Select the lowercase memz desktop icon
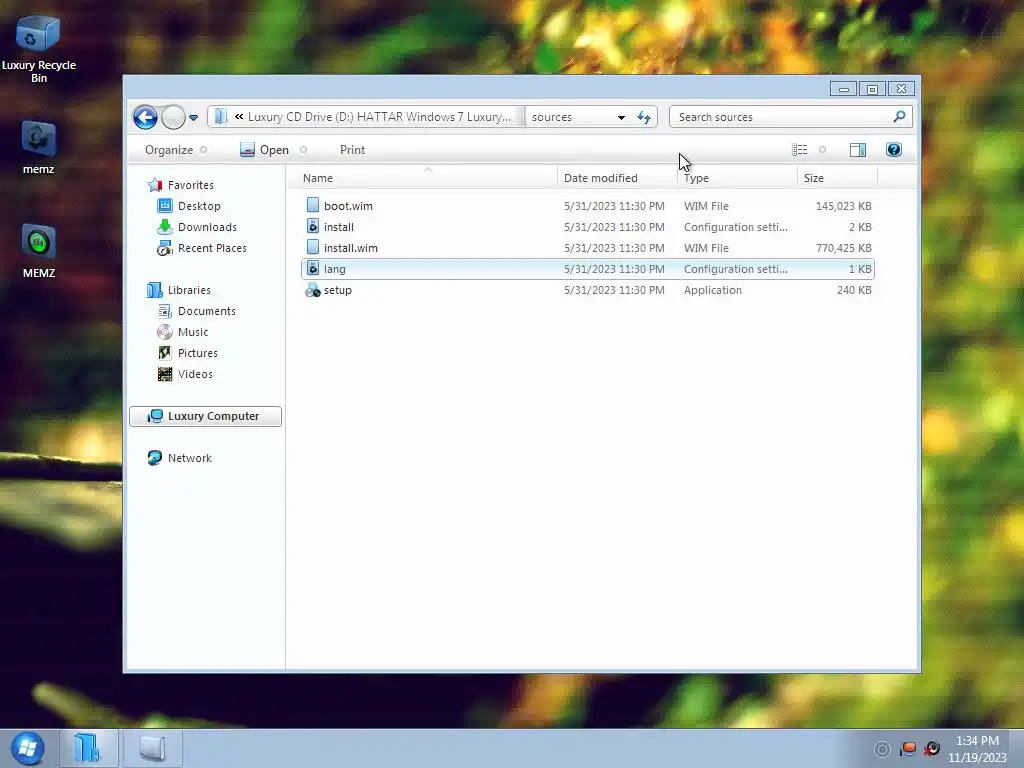The height and width of the screenshot is (768, 1024). [39, 148]
